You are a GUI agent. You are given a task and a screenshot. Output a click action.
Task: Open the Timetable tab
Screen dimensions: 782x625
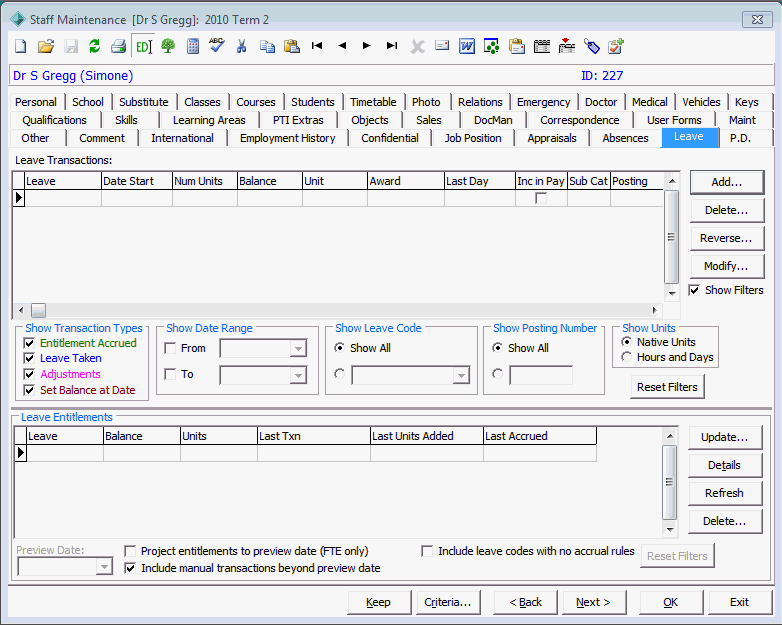point(373,102)
